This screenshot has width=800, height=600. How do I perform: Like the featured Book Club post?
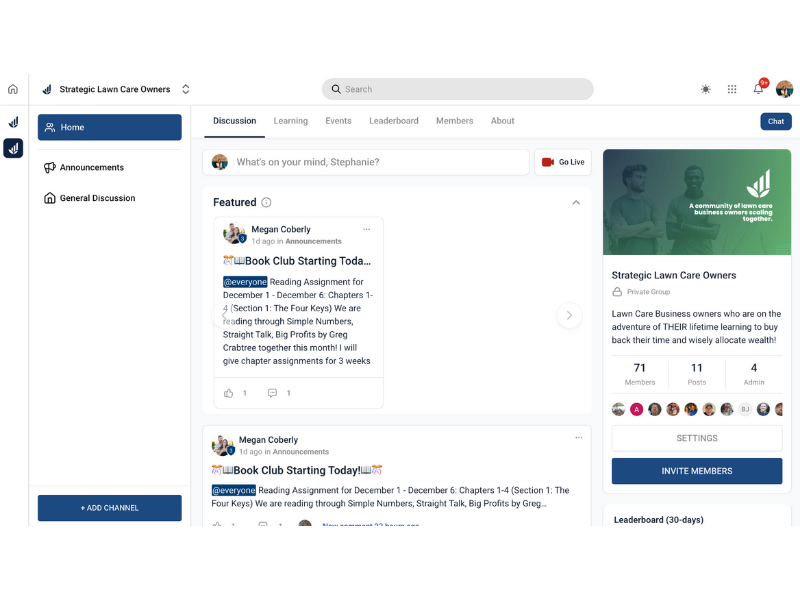pyautogui.click(x=229, y=393)
